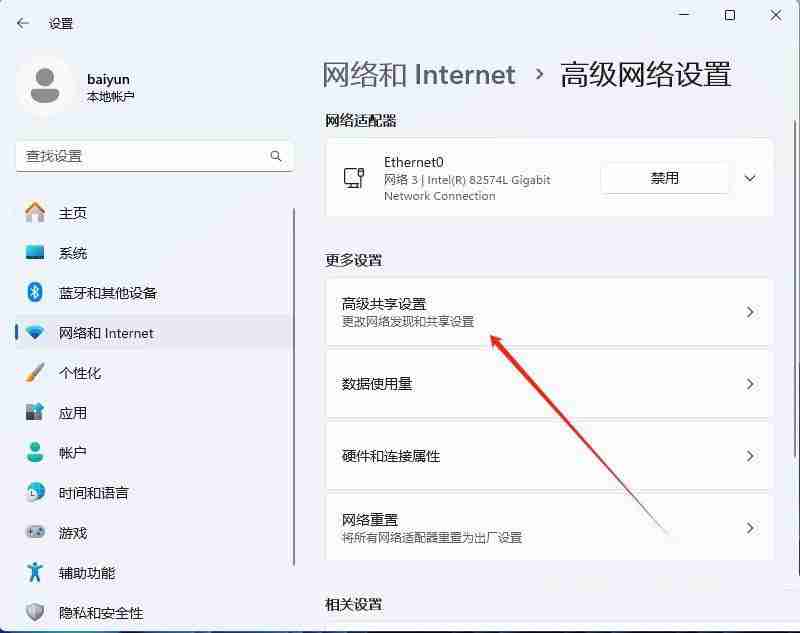Expand the 网络重置 section
The height and width of the screenshot is (633, 800).
(750, 528)
